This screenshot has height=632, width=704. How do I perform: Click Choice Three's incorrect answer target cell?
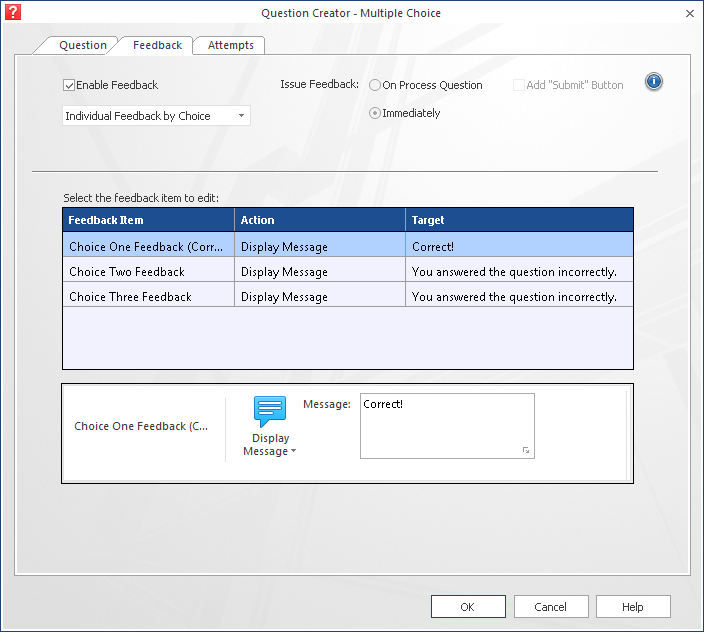pos(519,295)
